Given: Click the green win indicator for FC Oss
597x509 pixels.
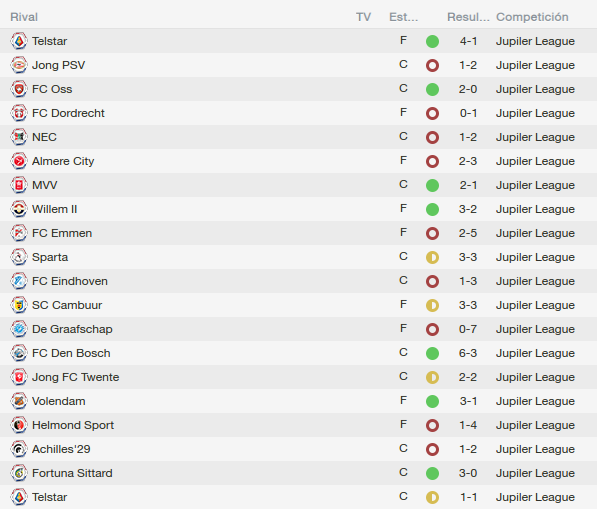Looking at the screenshot, I should point(432,89).
